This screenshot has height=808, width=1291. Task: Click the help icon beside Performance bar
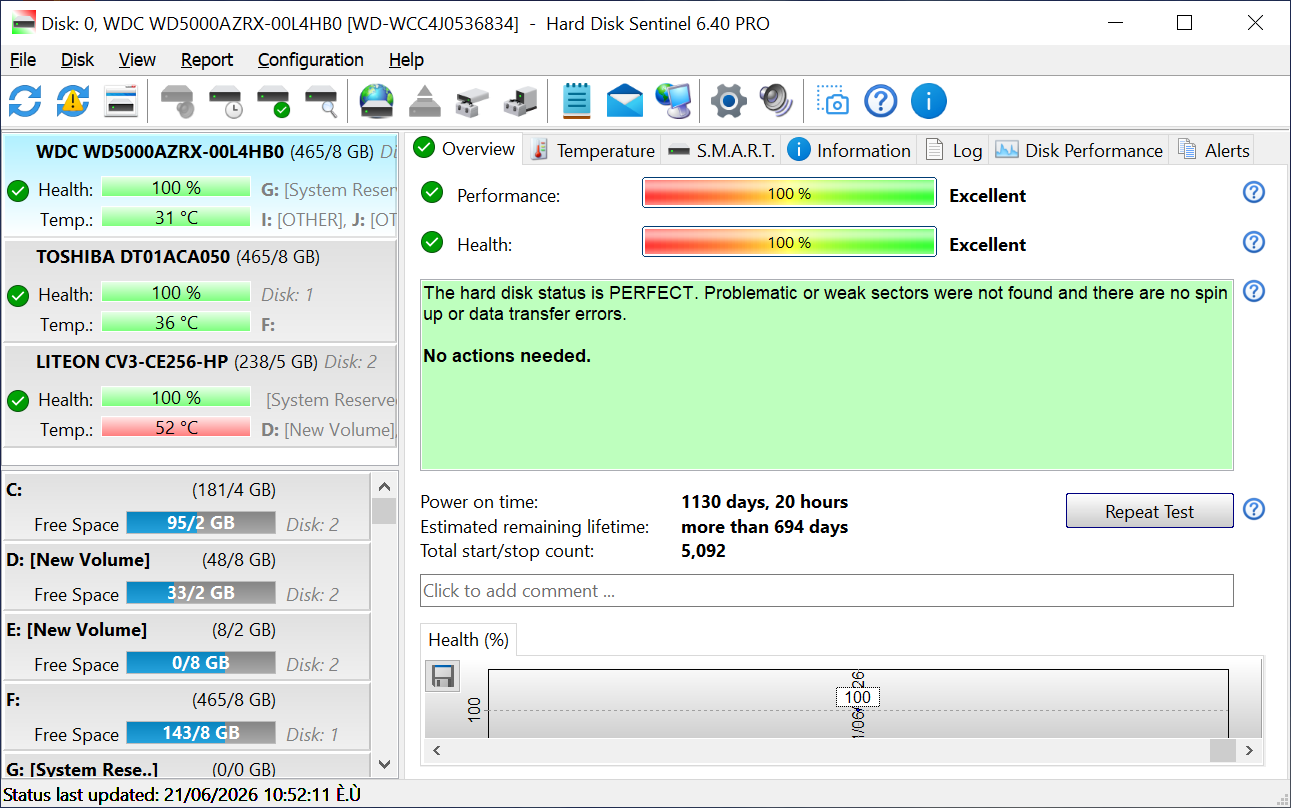(x=1254, y=192)
